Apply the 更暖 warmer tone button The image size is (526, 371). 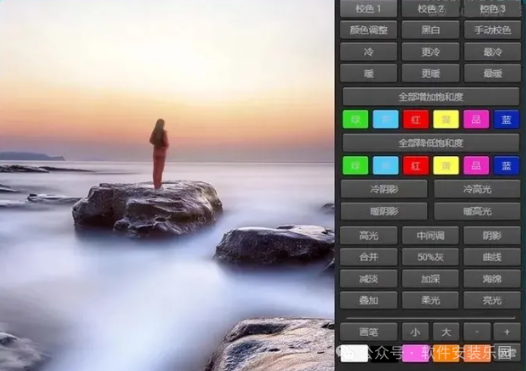tap(430, 73)
